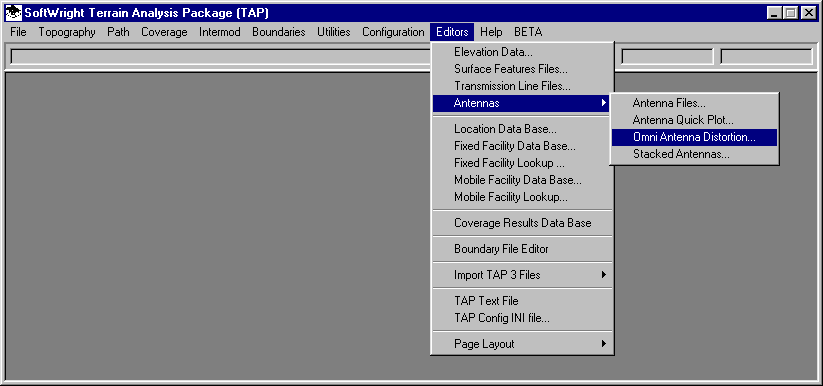Screen dimensions: 823x386
Task: Open the Configuration menu
Action: coord(393,32)
